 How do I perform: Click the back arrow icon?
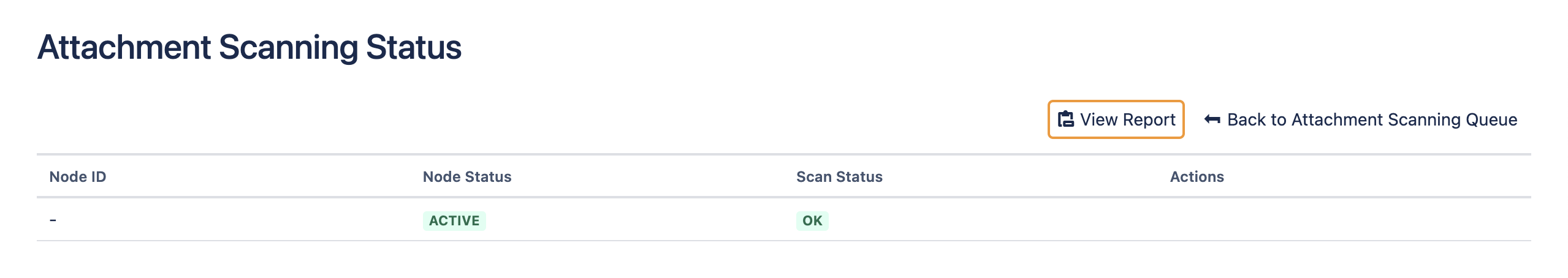(1212, 119)
